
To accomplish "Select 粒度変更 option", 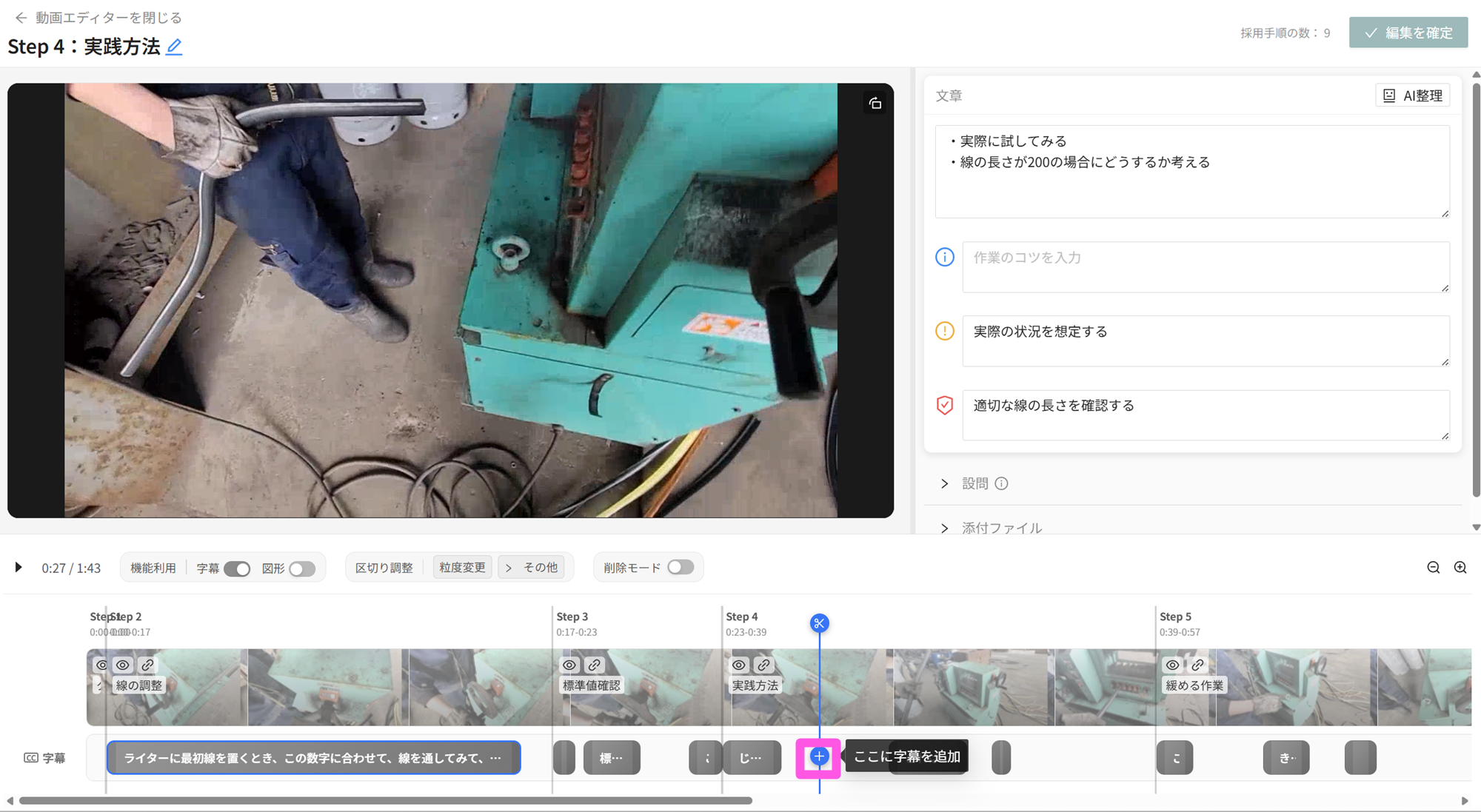I will tap(462, 568).
